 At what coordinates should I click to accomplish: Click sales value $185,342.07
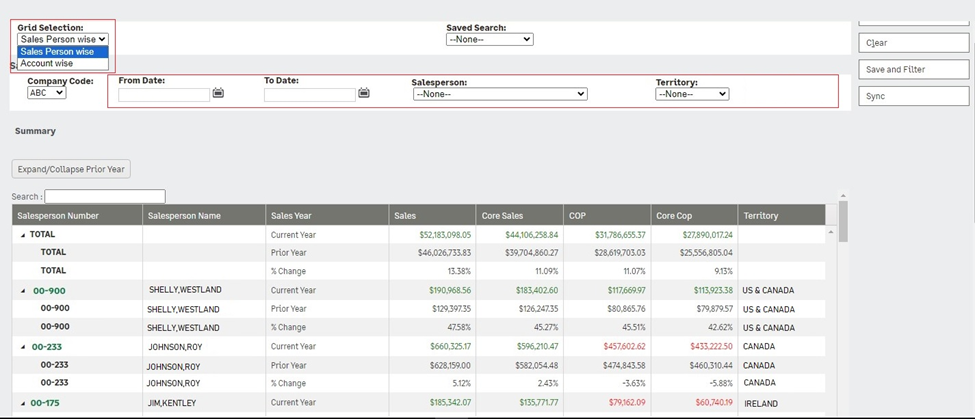click(451, 402)
